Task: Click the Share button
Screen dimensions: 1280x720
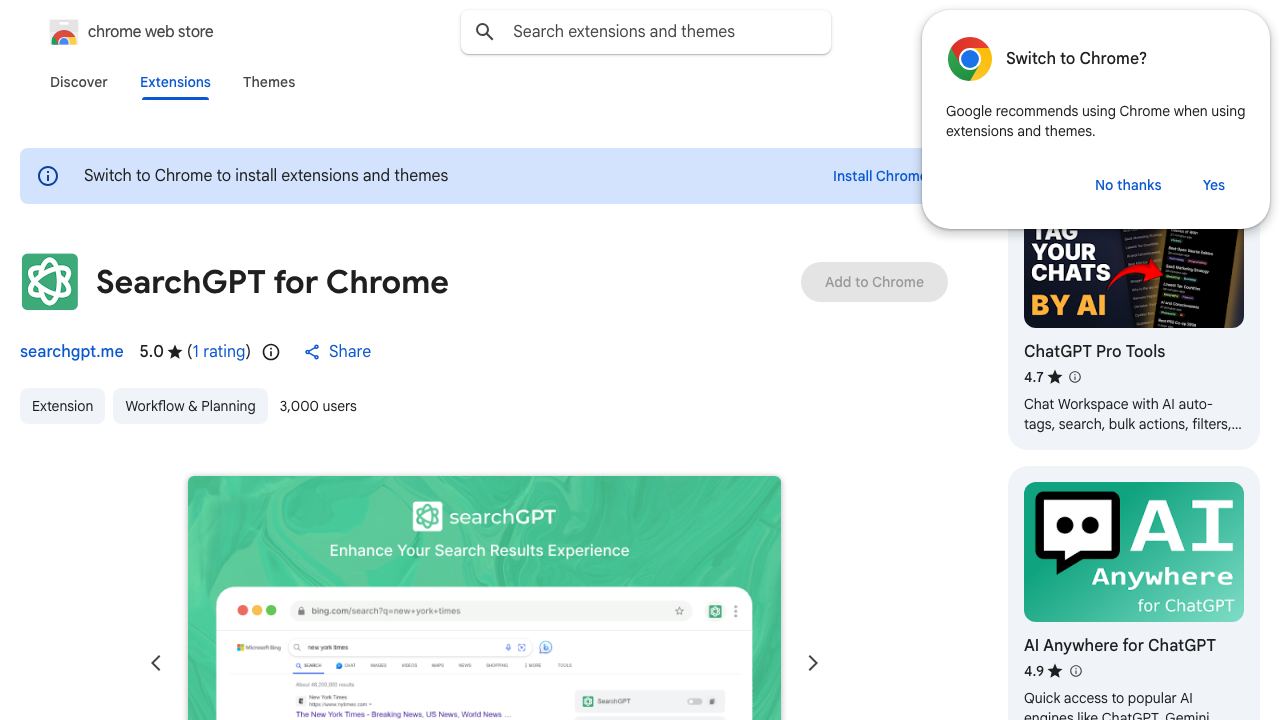Action: (337, 352)
